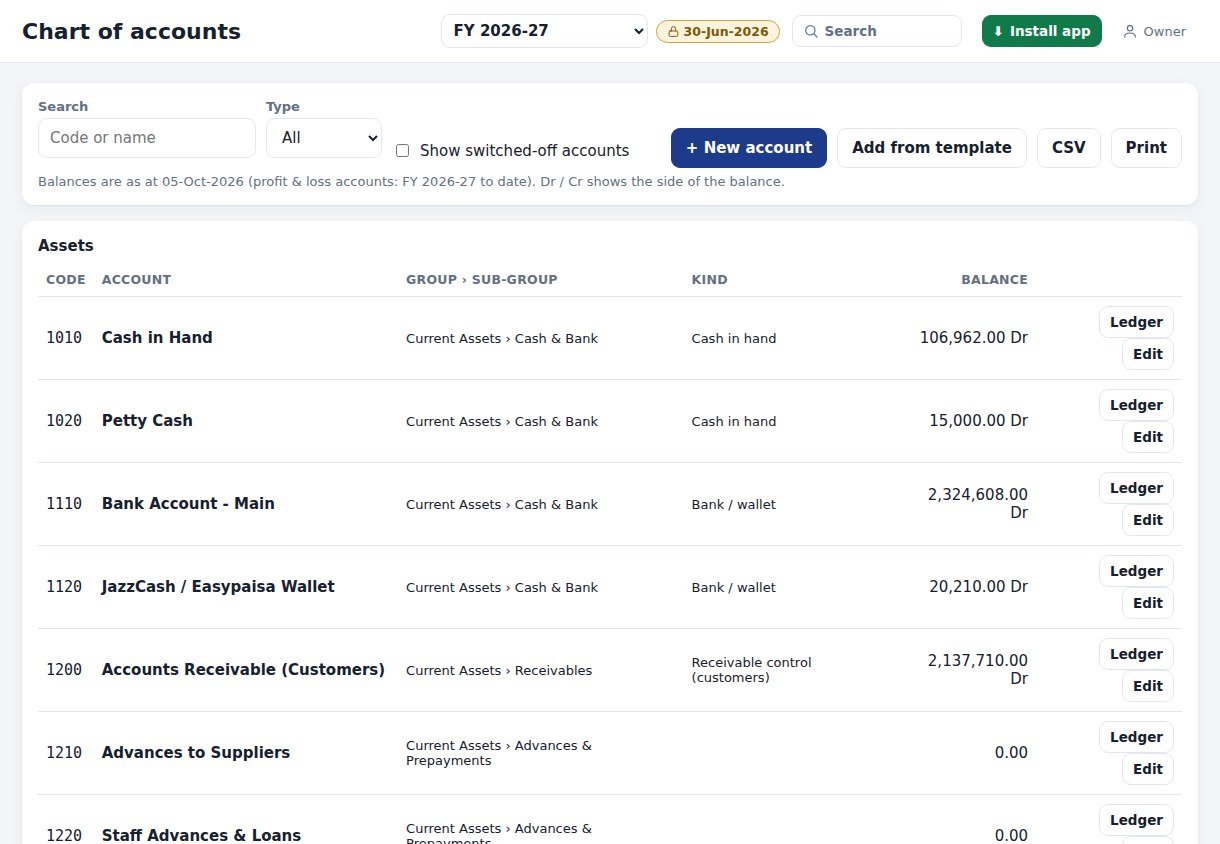Open Ledger for Staff Advances & Loans
Image resolution: width=1220 pixels, height=844 pixels.
point(1136,820)
